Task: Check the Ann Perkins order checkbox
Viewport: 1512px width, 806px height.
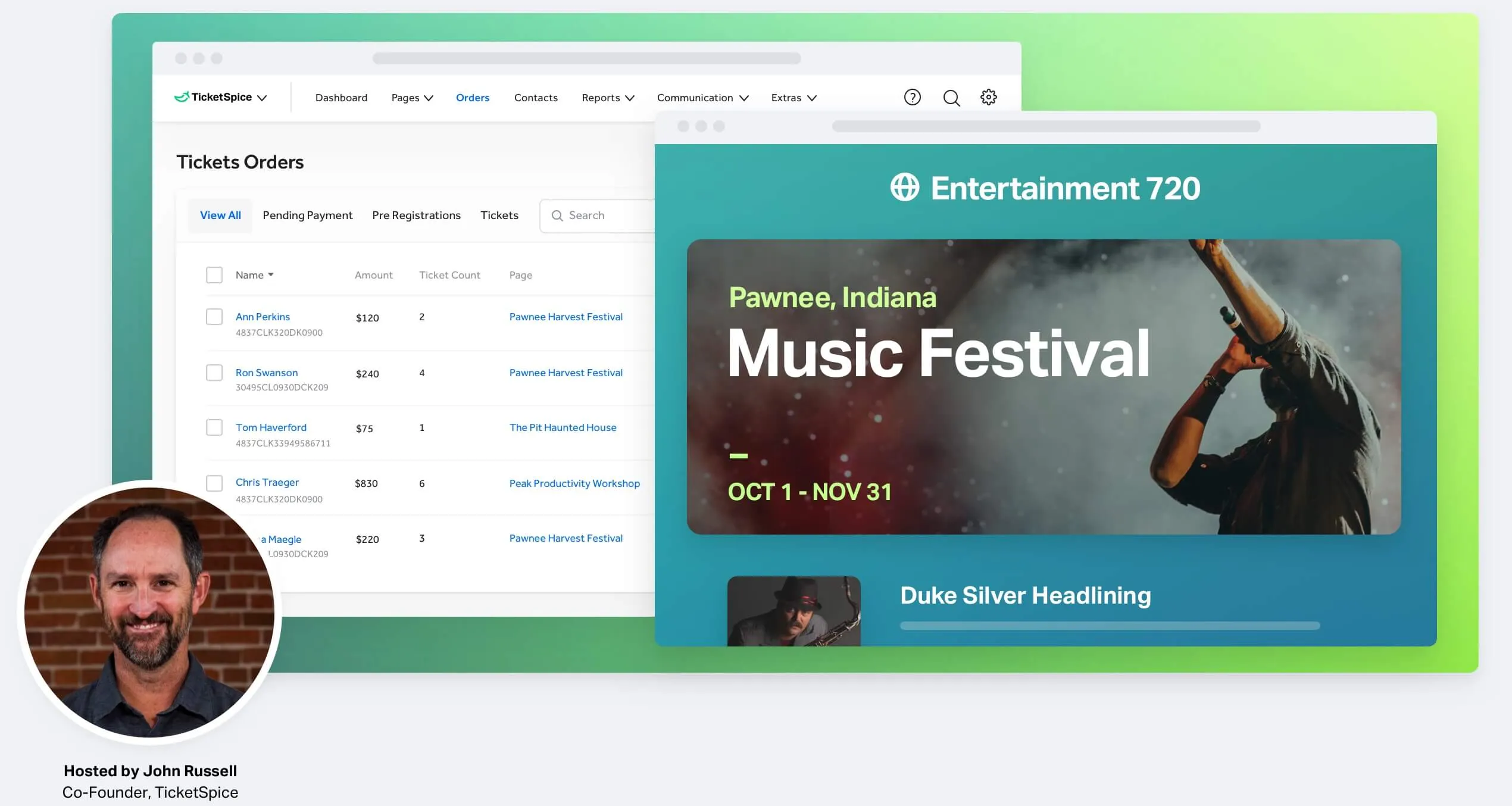Action: point(214,317)
